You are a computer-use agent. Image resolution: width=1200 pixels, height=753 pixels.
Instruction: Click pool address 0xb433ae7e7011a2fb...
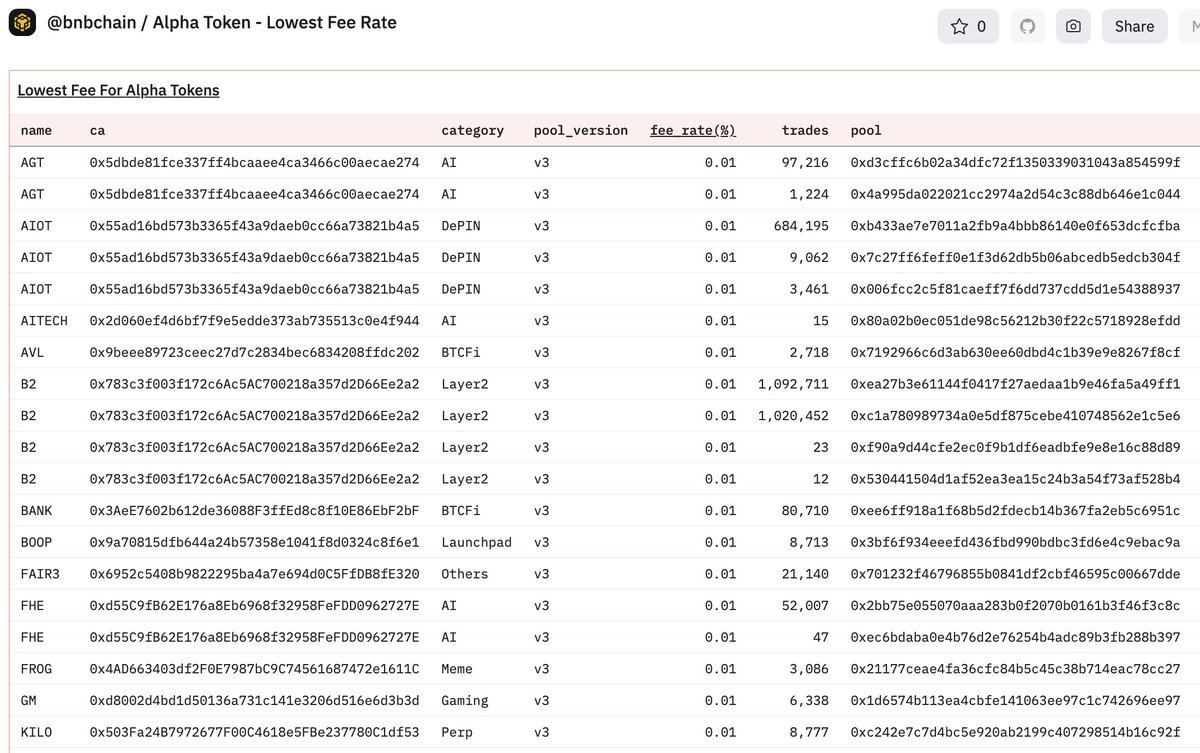(1015, 225)
